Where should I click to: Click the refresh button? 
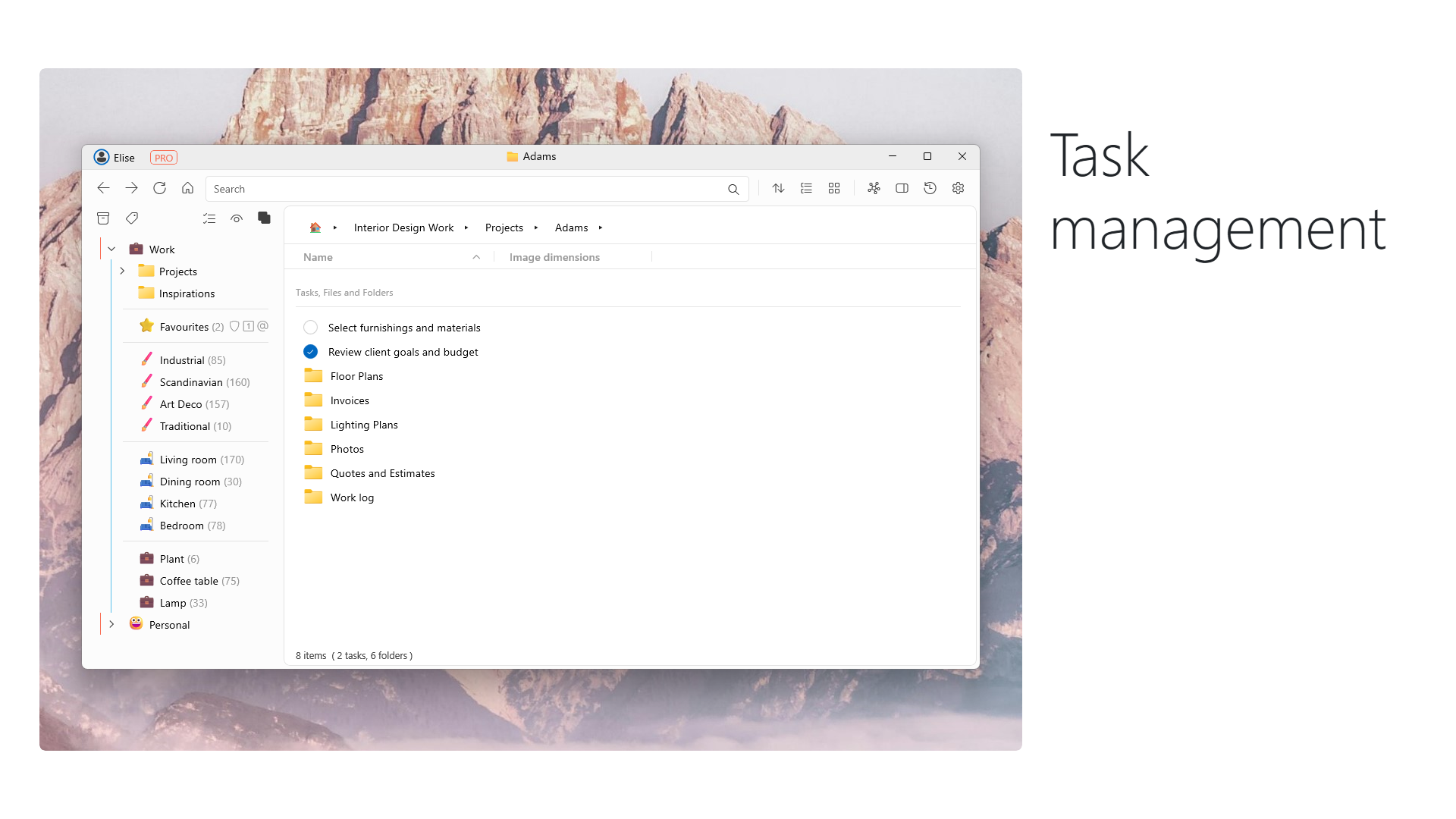pyautogui.click(x=159, y=188)
